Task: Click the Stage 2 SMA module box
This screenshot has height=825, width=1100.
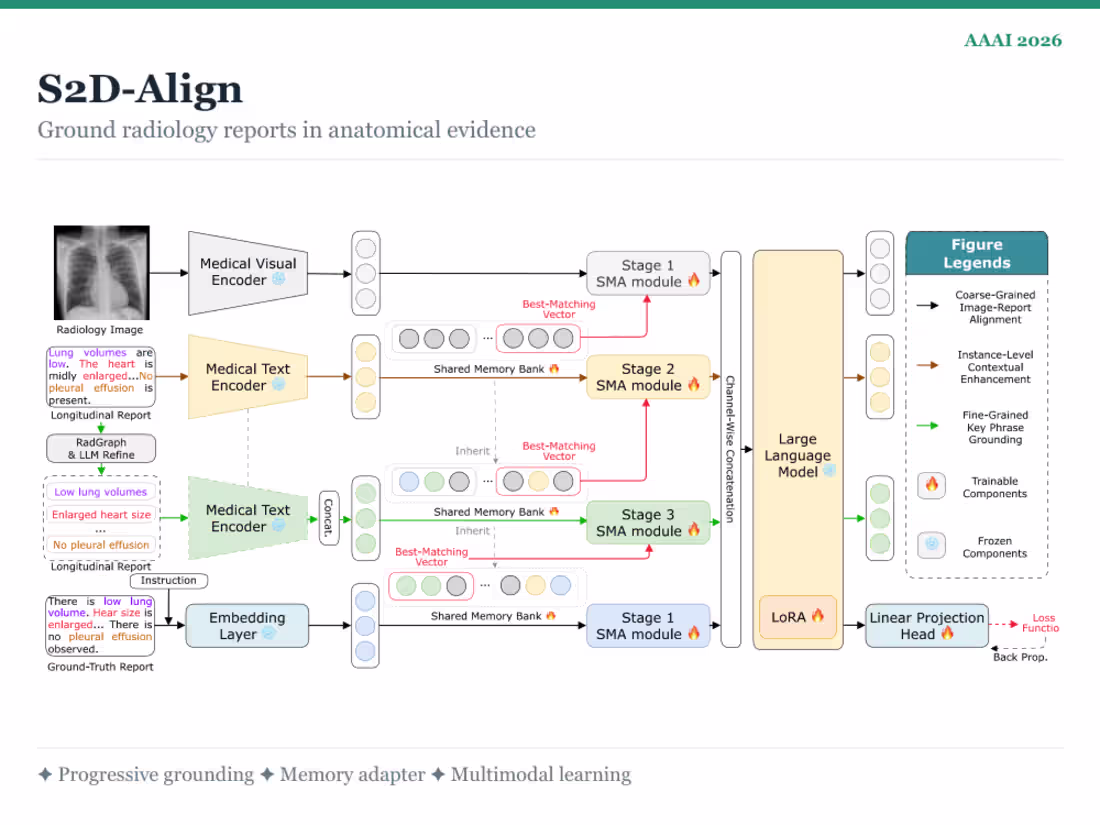Action: 648,377
